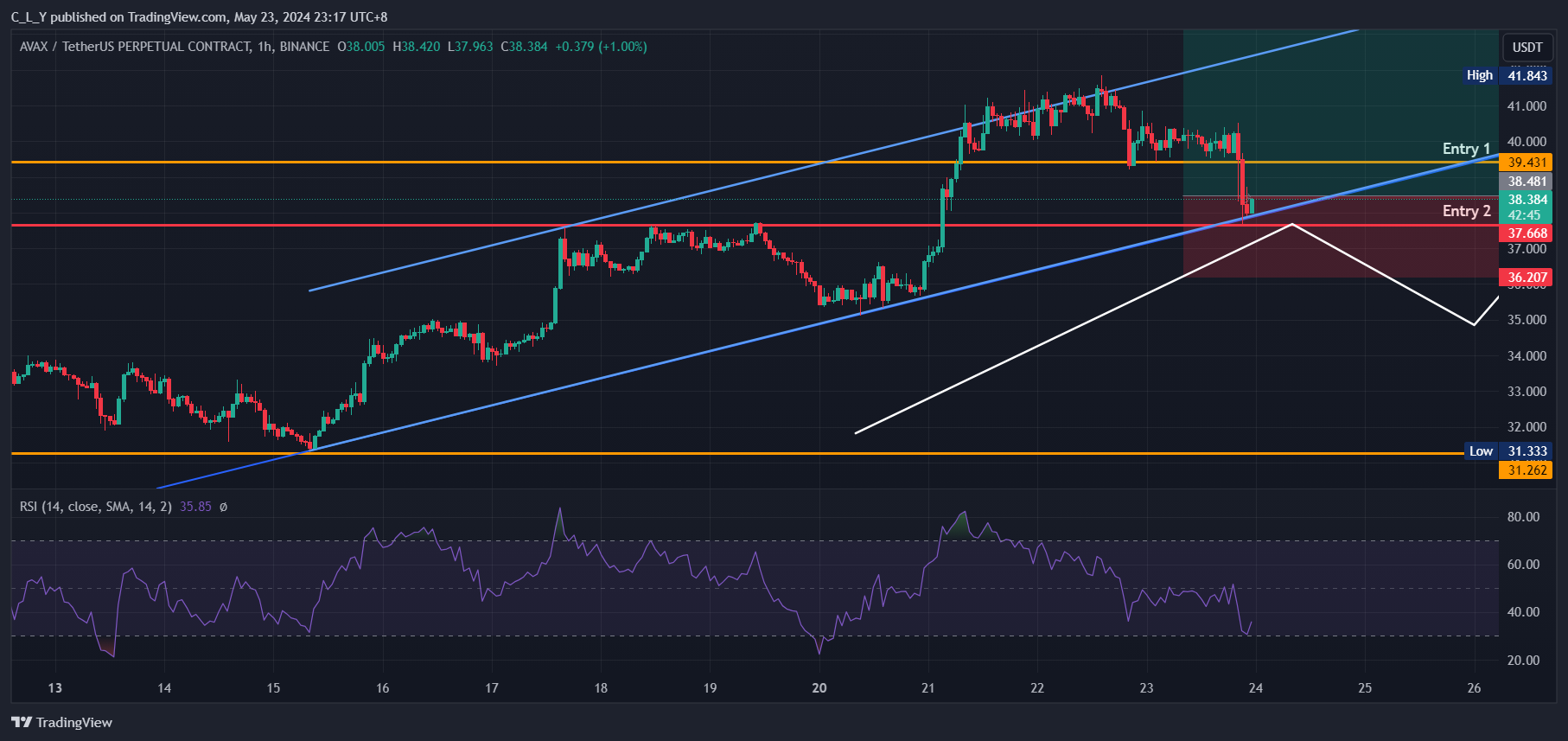Click date 24 on the time axis
This screenshot has width=1568, height=741.
pyautogui.click(x=1256, y=688)
